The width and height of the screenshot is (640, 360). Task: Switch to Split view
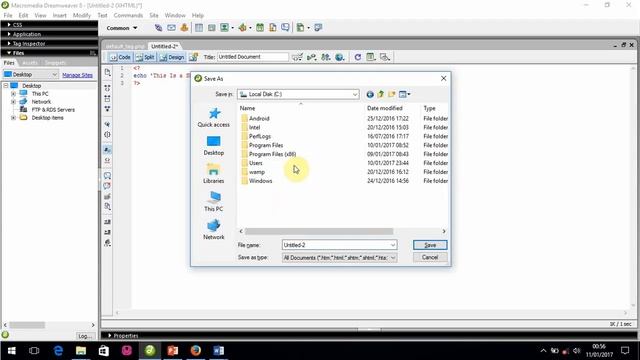[x=145, y=57]
